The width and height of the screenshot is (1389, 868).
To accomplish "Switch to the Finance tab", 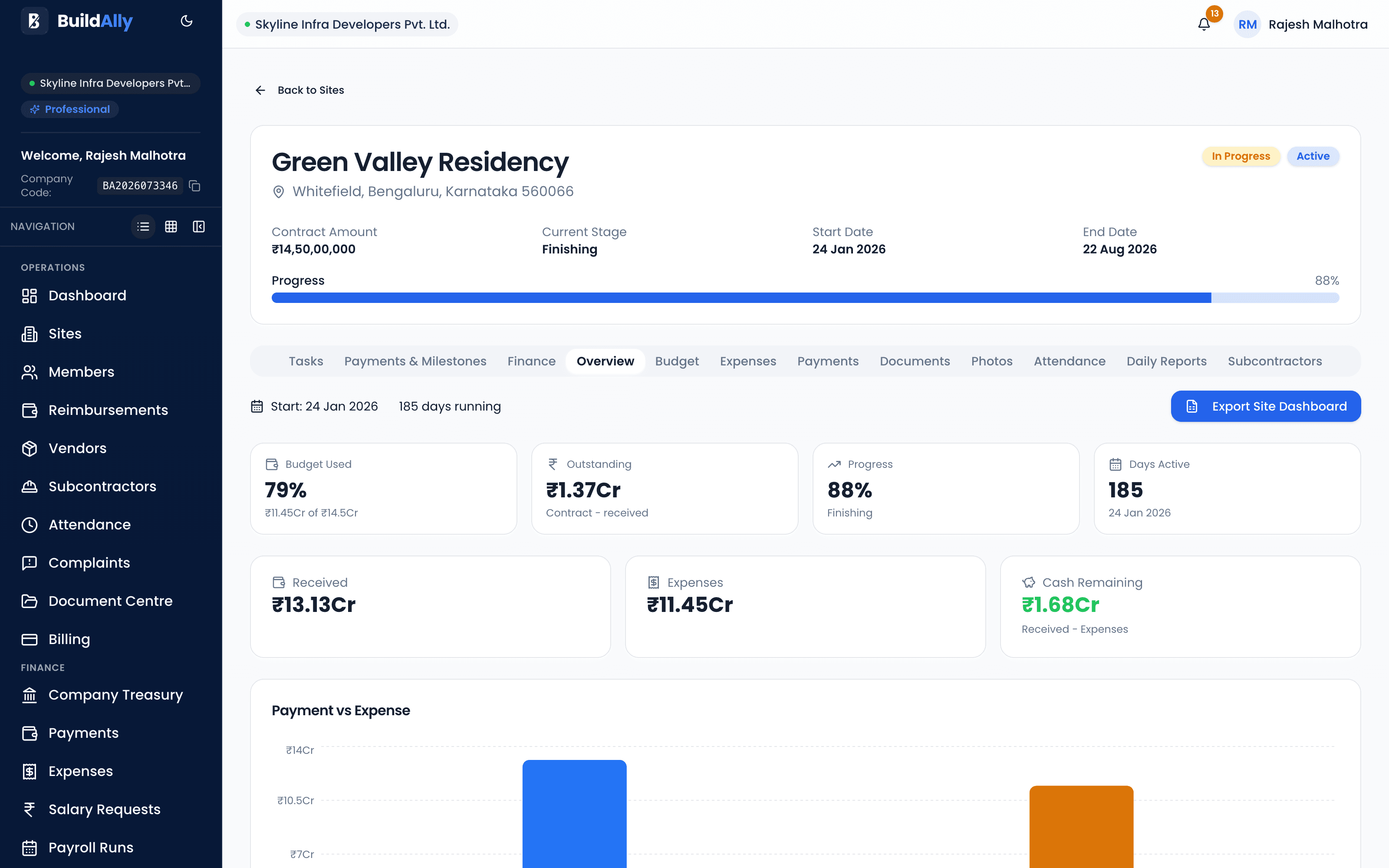I will tap(531, 361).
